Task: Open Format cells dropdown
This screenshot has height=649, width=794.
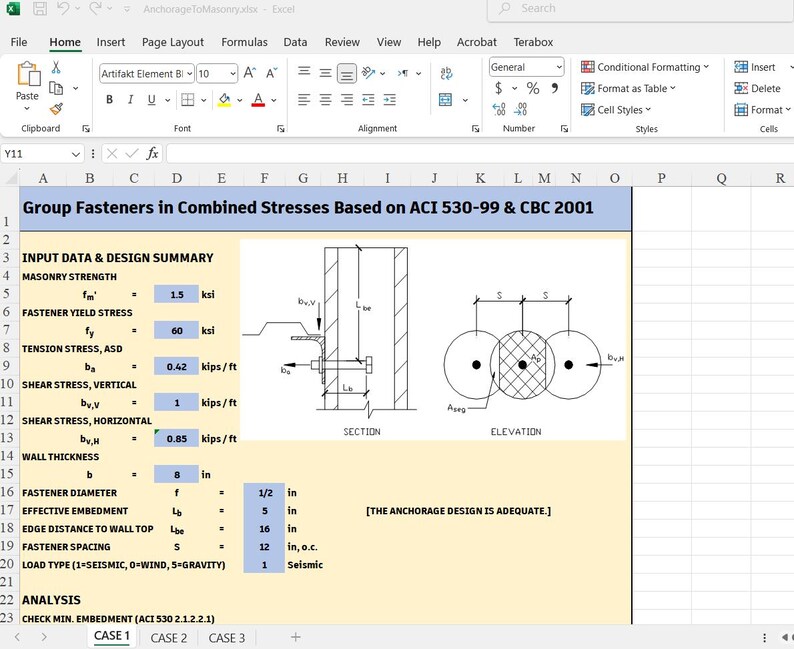Action: 763,110
